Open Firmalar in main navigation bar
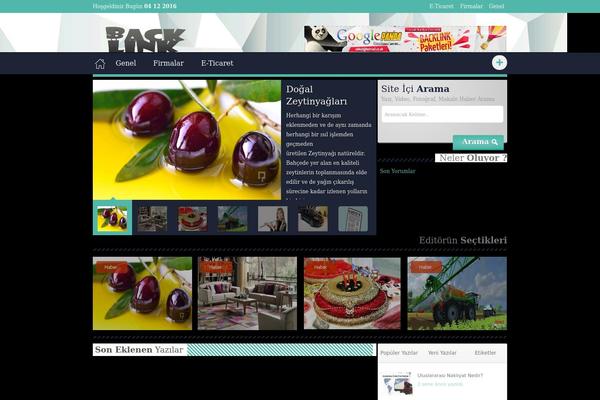The width and height of the screenshot is (600, 400). (168, 63)
